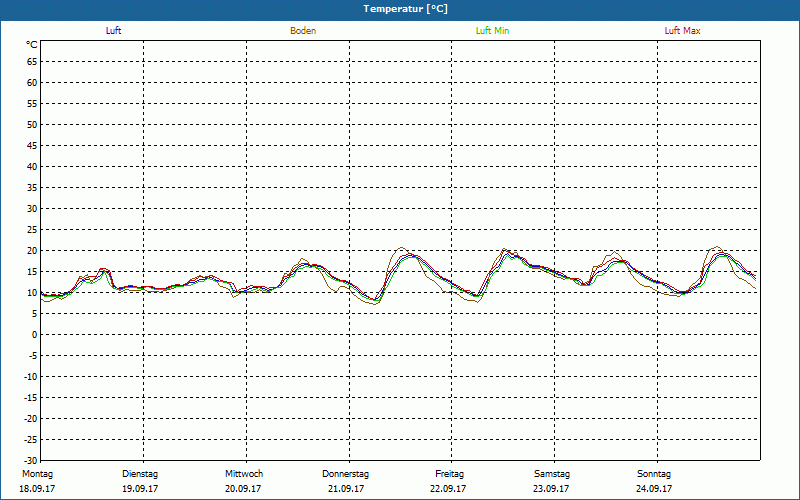
Task: Click the 15 value on the y-axis
Action: [x=32, y=271]
